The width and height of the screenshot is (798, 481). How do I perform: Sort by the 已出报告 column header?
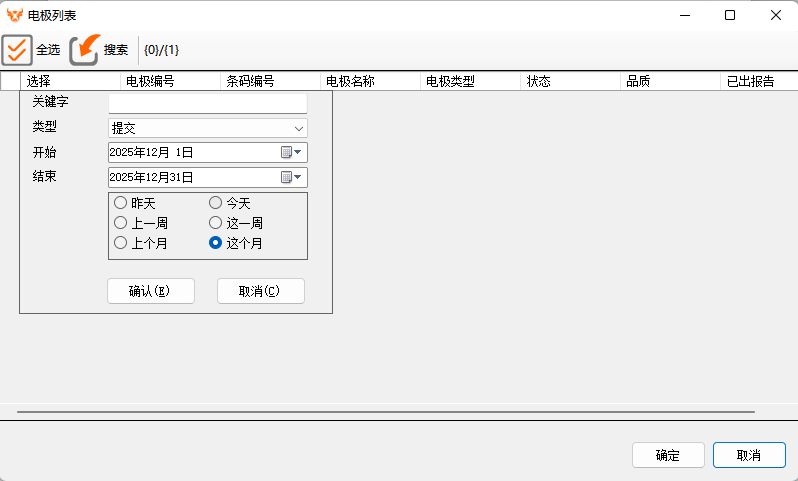click(759, 81)
